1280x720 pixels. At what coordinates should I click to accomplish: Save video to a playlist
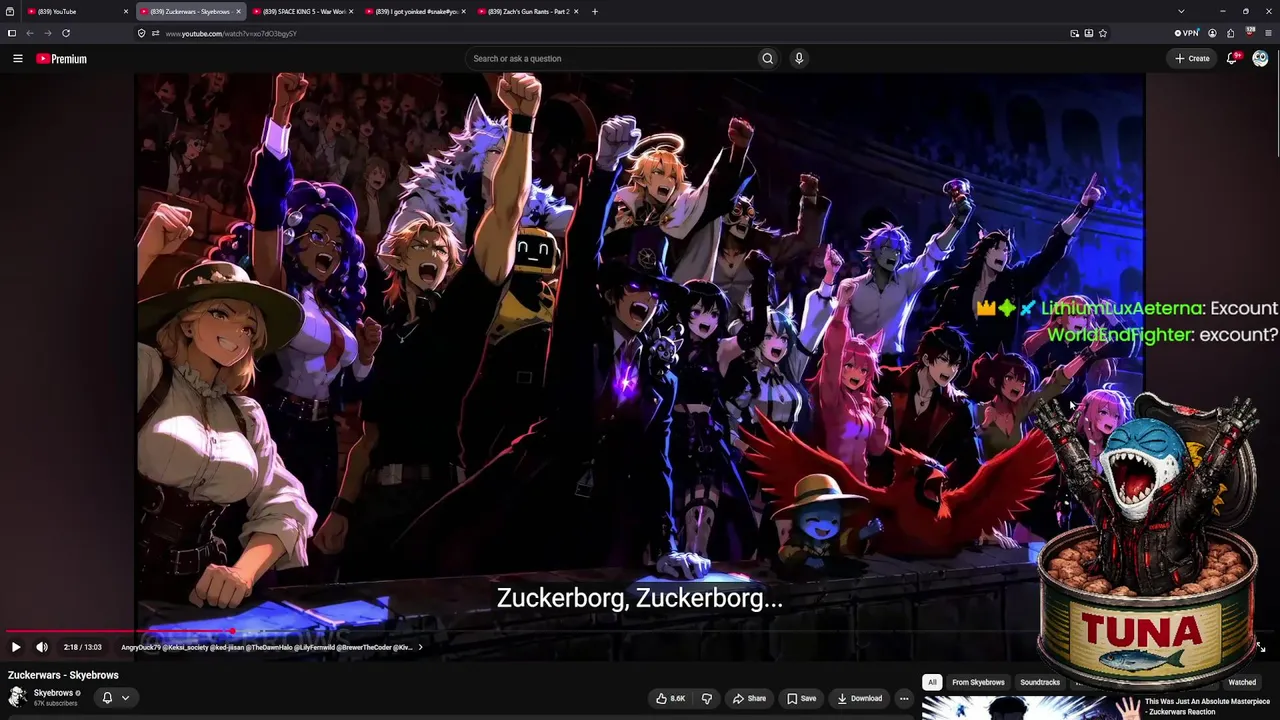pyautogui.click(x=802, y=698)
